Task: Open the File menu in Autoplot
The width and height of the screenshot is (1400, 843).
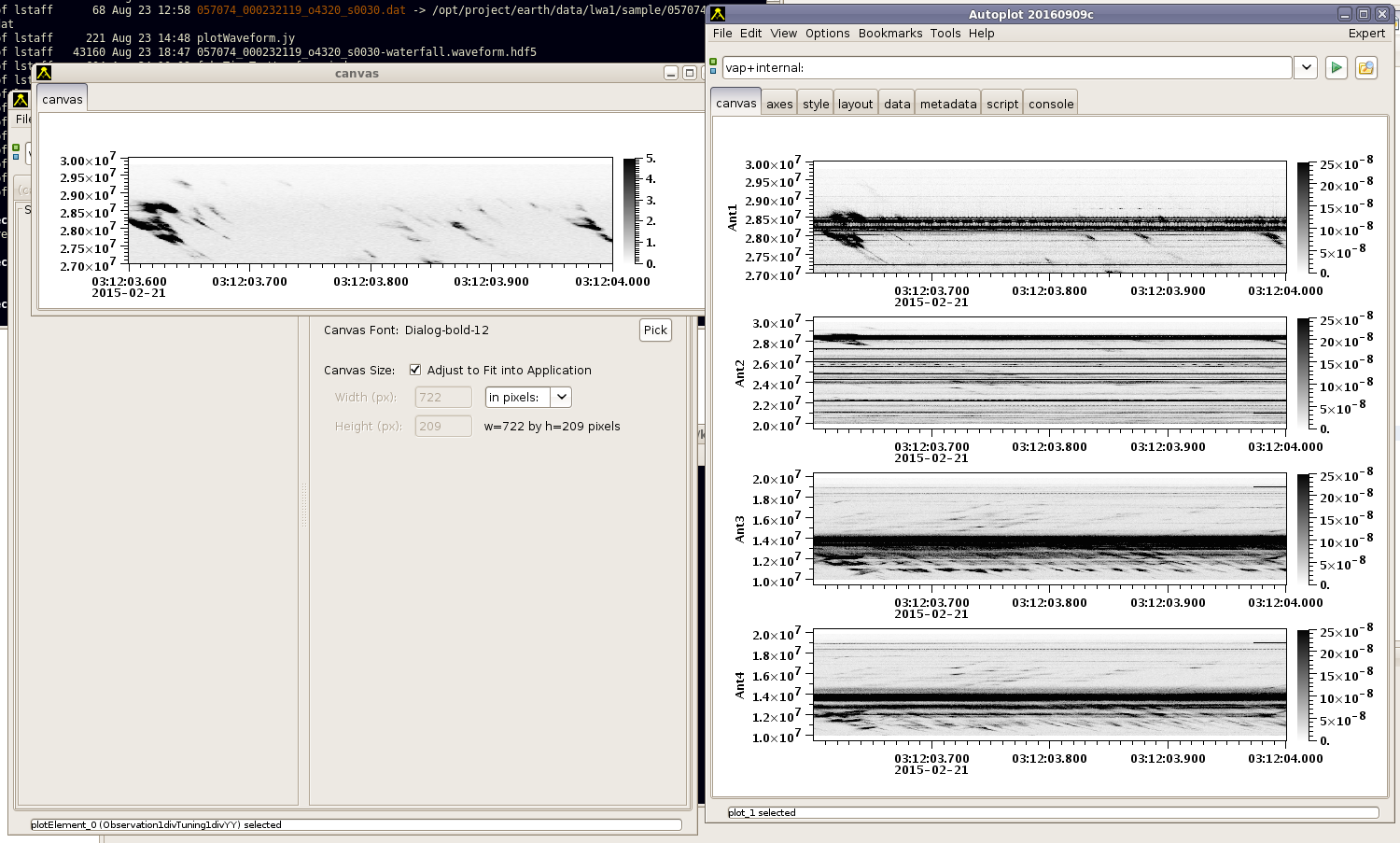Action: tap(722, 33)
